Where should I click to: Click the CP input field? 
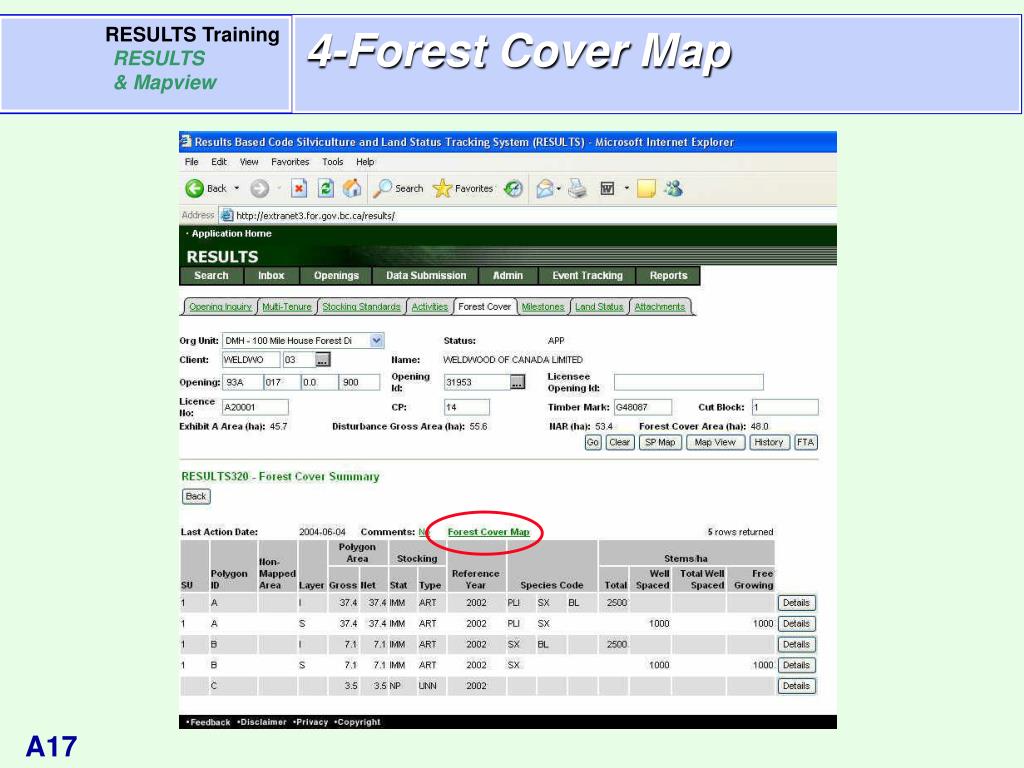tap(466, 408)
